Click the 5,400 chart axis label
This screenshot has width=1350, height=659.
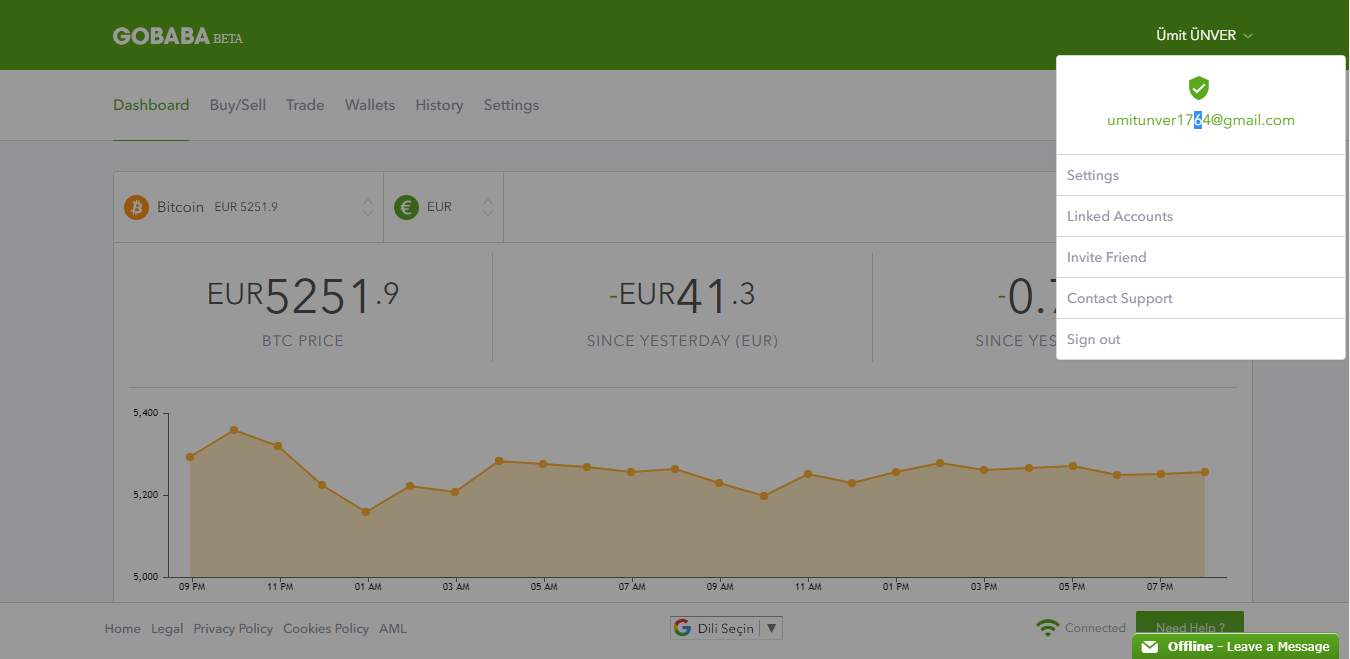(x=146, y=412)
